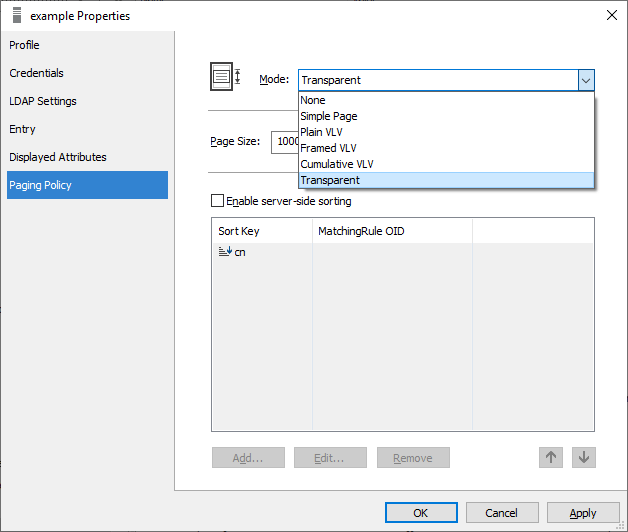The width and height of the screenshot is (628, 532).
Task: Go to Displayed Attributes section
Action: pyautogui.click(x=58, y=157)
